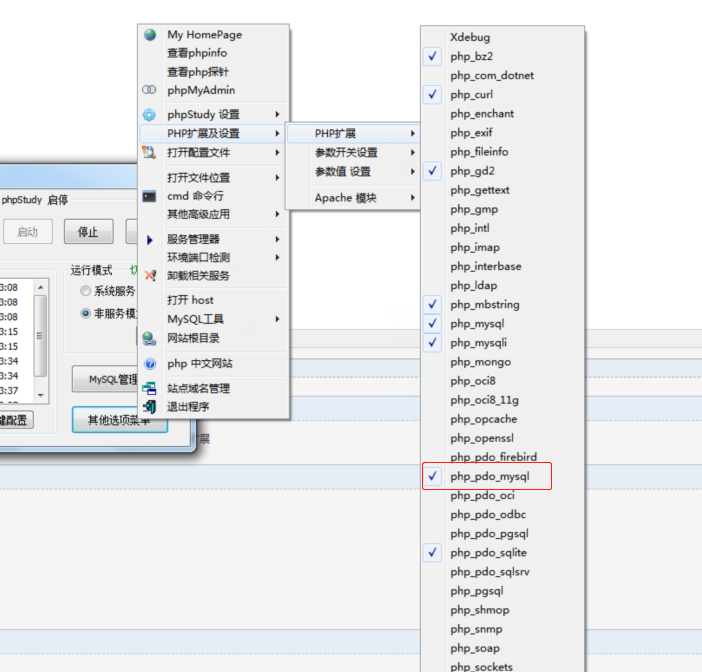Click the terminal icon for cmd 命令行
This screenshot has width=702, height=672.
pyautogui.click(x=149, y=196)
